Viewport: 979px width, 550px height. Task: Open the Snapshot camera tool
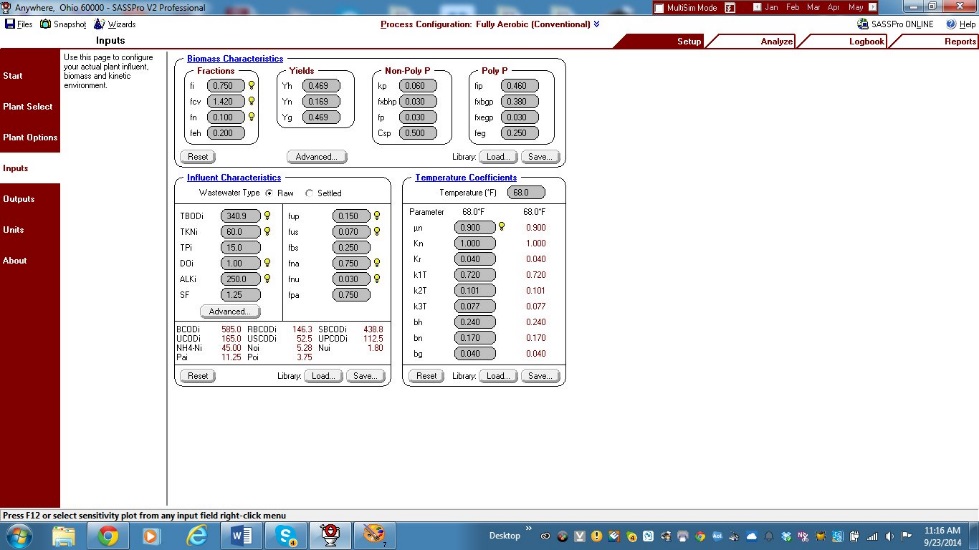click(x=63, y=24)
